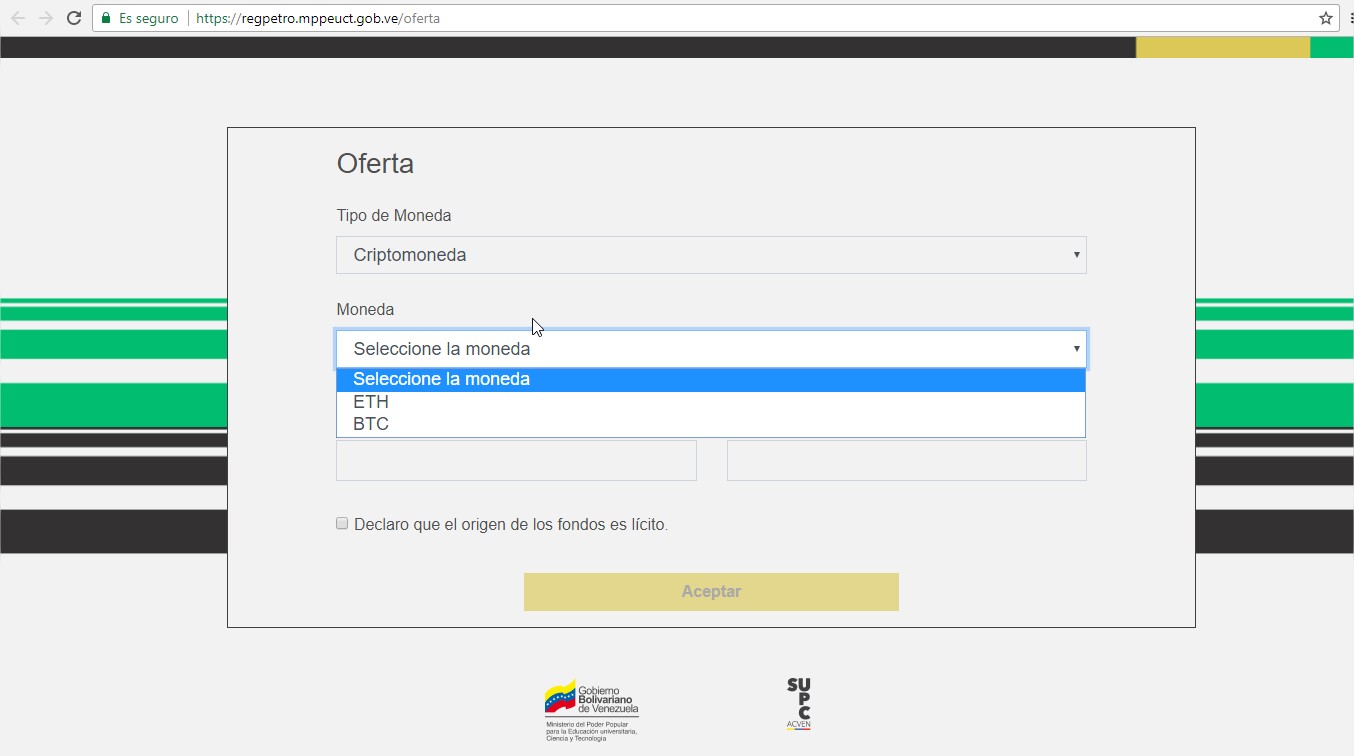Choose the 'Seleccione la moneda' option
Viewport: 1354px width, 756px height.
[x=711, y=380]
